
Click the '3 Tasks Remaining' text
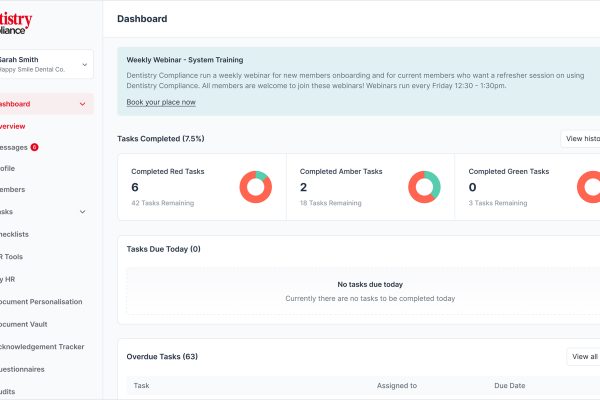pyautogui.click(x=498, y=203)
